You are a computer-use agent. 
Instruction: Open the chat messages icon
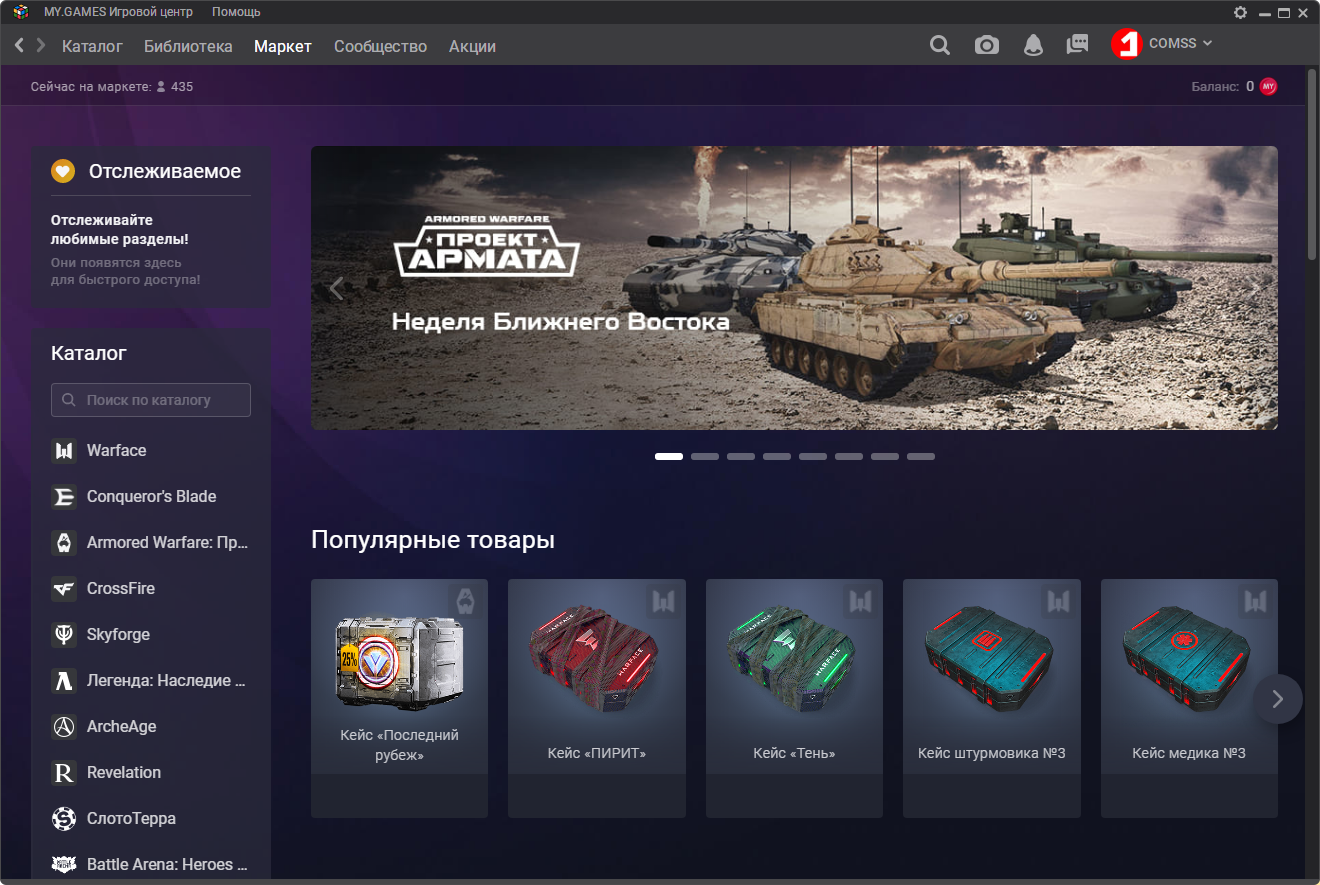[x=1077, y=45]
